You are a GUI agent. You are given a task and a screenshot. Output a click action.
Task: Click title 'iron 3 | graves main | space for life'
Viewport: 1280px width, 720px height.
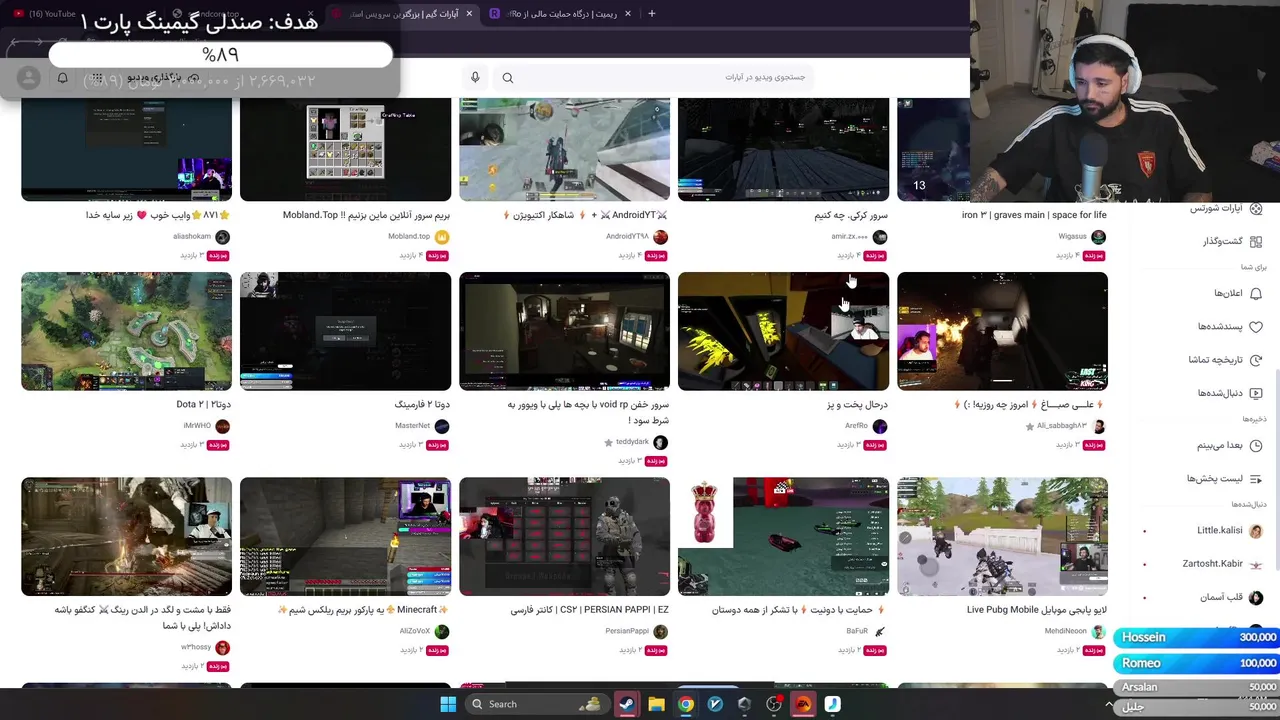click(1034, 215)
